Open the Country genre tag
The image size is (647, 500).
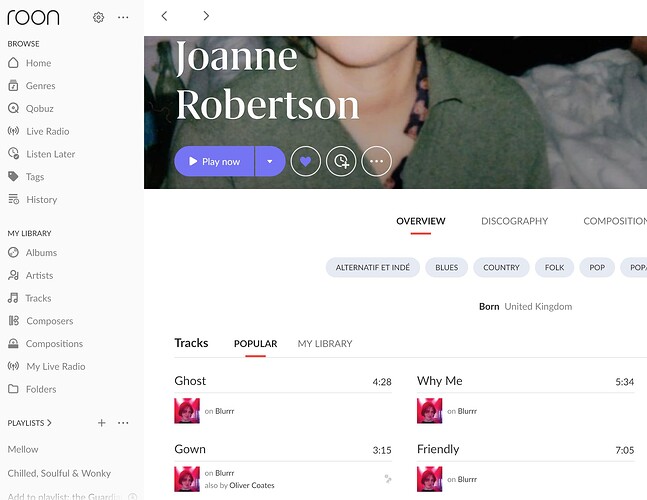(x=501, y=267)
